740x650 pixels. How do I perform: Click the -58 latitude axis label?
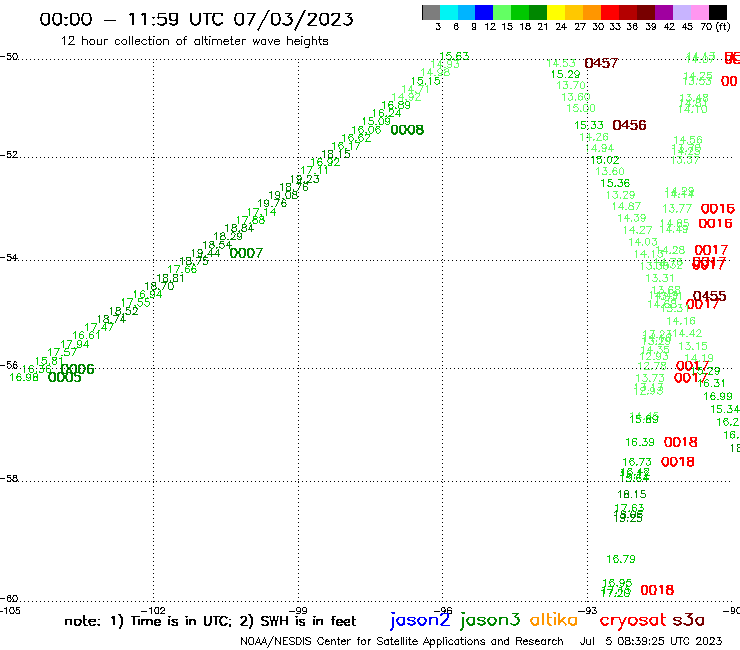tap(9, 479)
